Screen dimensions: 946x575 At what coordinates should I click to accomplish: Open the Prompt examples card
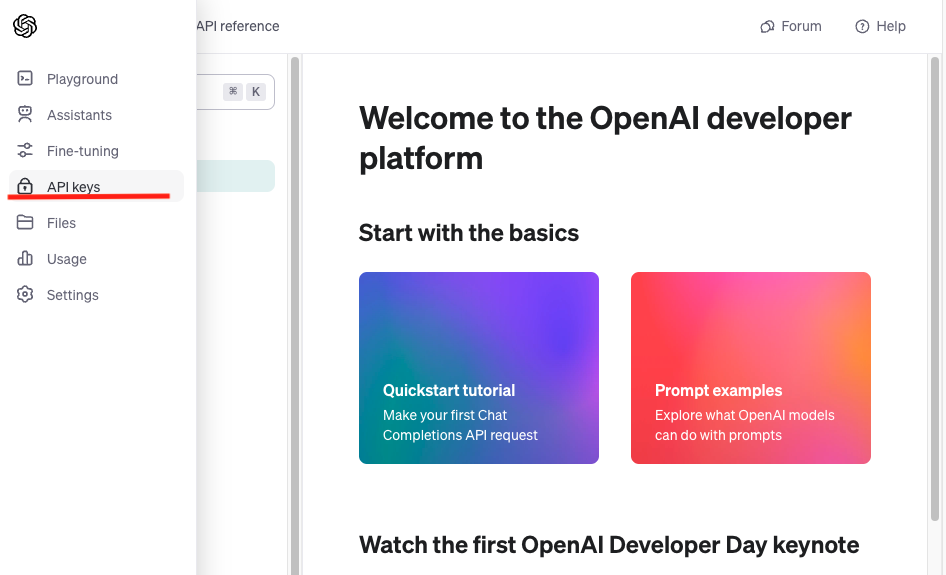pos(751,367)
